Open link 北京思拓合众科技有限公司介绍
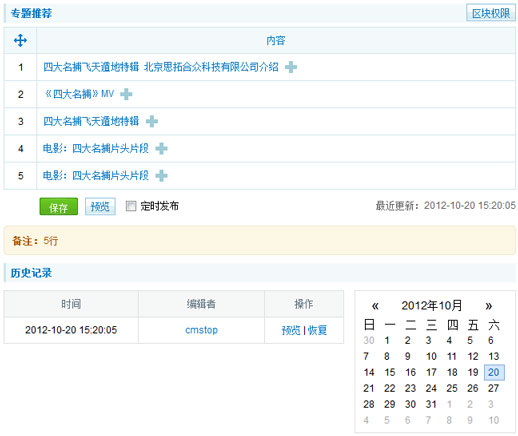The width and height of the screenshot is (518, 436). point(211,67)
